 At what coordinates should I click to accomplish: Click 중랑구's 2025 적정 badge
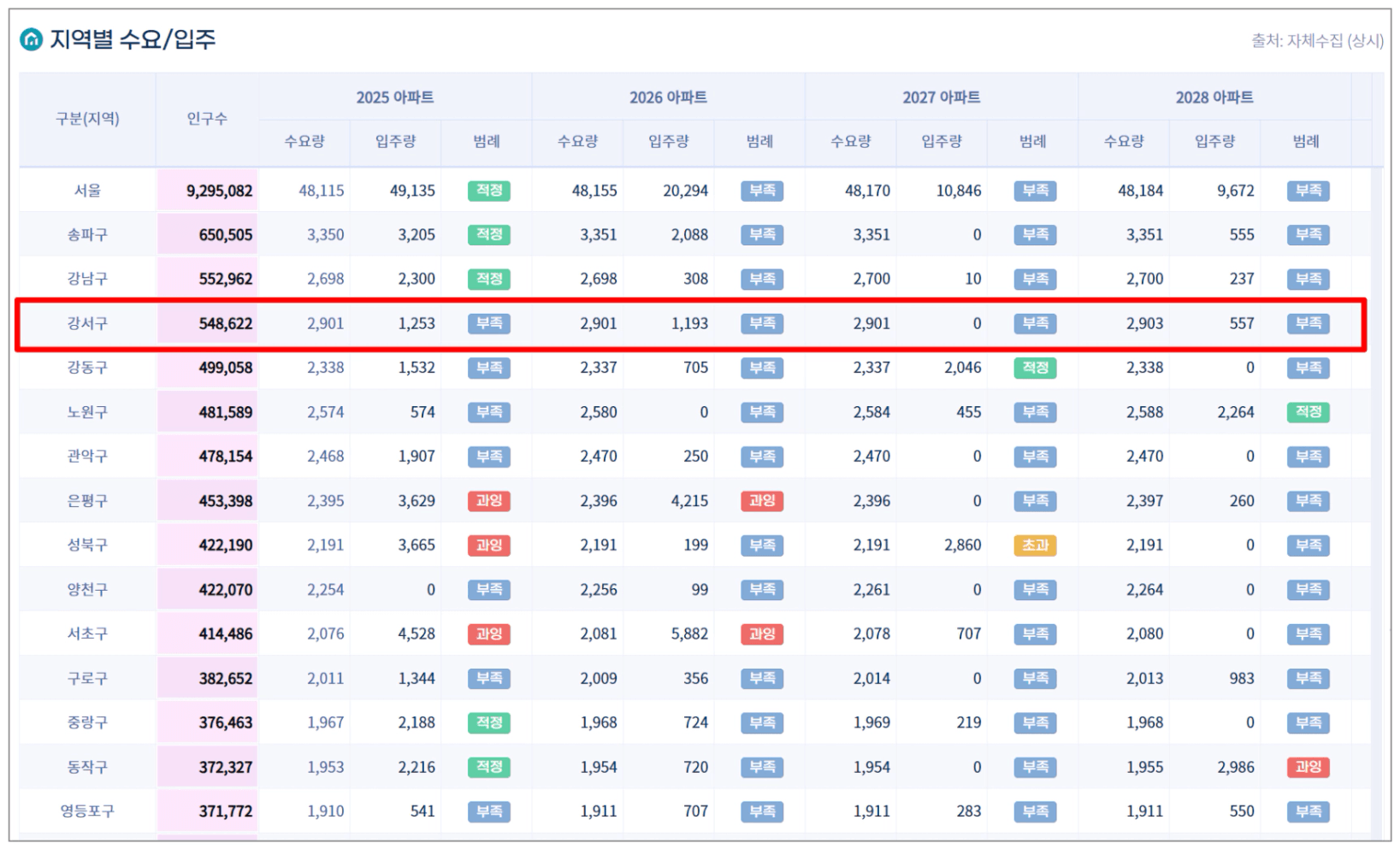click(489, 722)
